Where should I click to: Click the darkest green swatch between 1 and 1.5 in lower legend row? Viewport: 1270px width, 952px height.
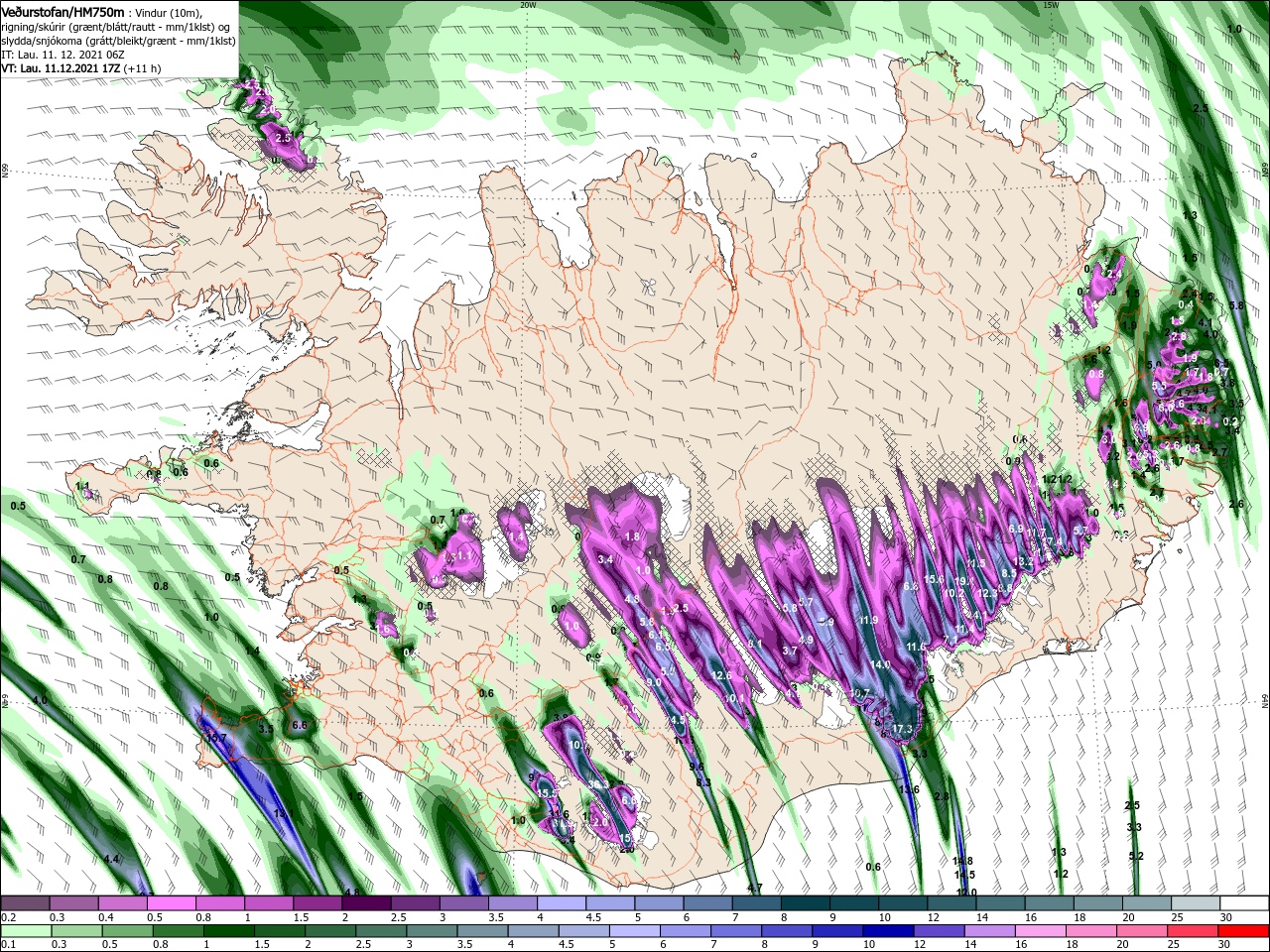(x=227, y=931)
